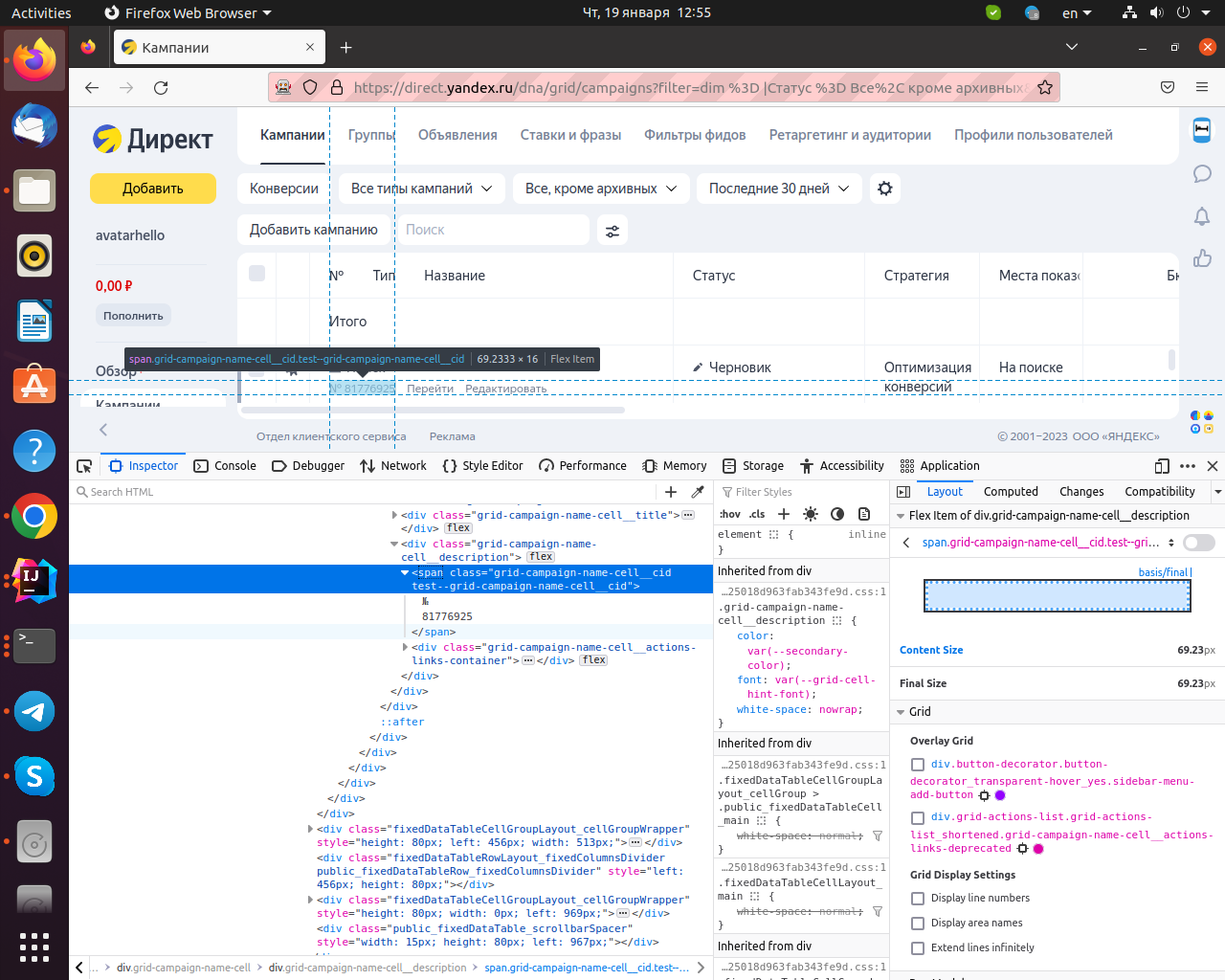1225x980 pixels.
Task: Add new node with plus icon
Action: point(671,492)
